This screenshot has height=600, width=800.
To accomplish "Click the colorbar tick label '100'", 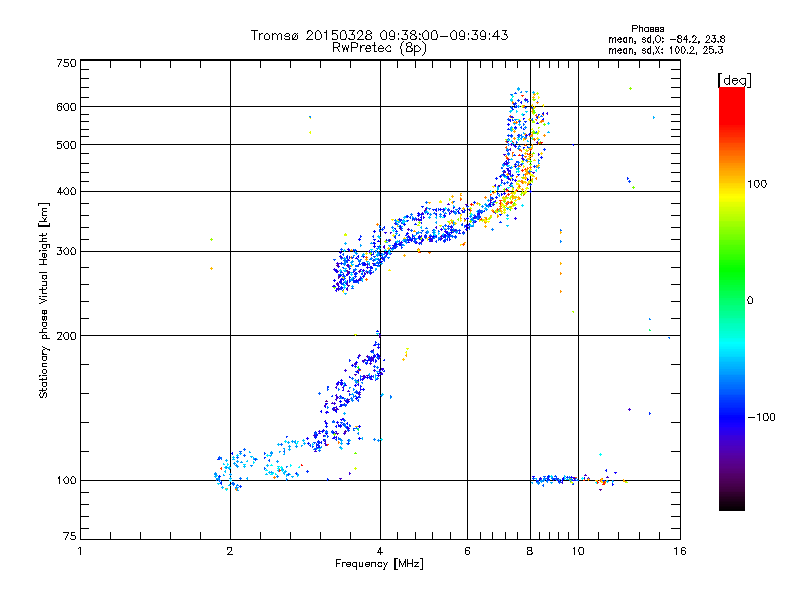I will click(757, 184).
